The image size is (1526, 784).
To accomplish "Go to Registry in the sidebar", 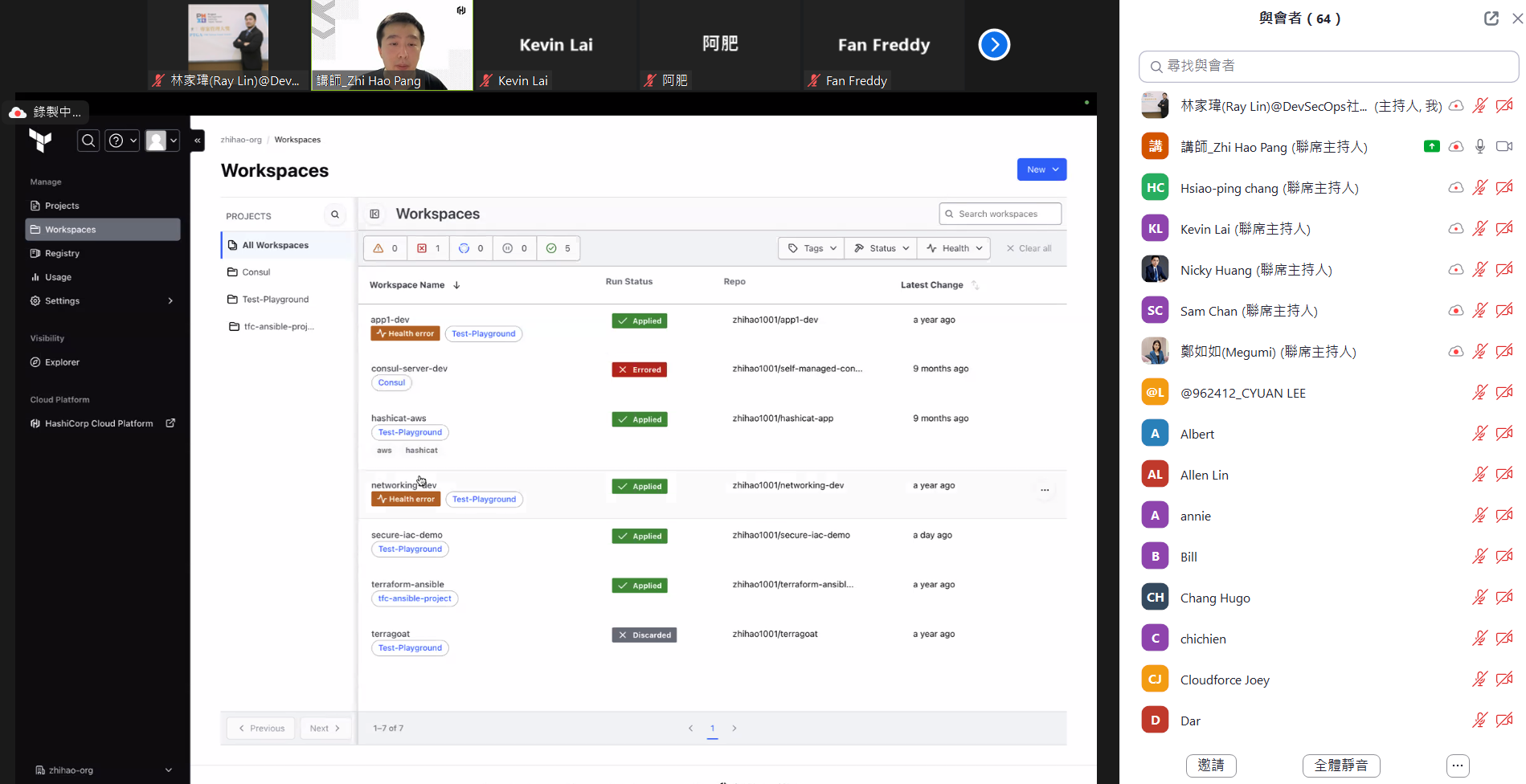I will tap(62, 253).
